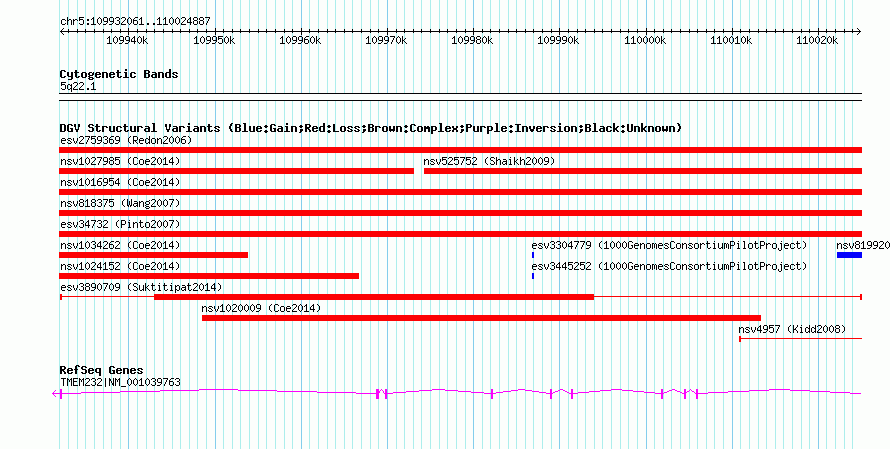Viewport: 890px width, 449px height.
Task: Click the nsv1024152 (Coe2014) label
Action: pyautogui.click(x=120, y=266)
